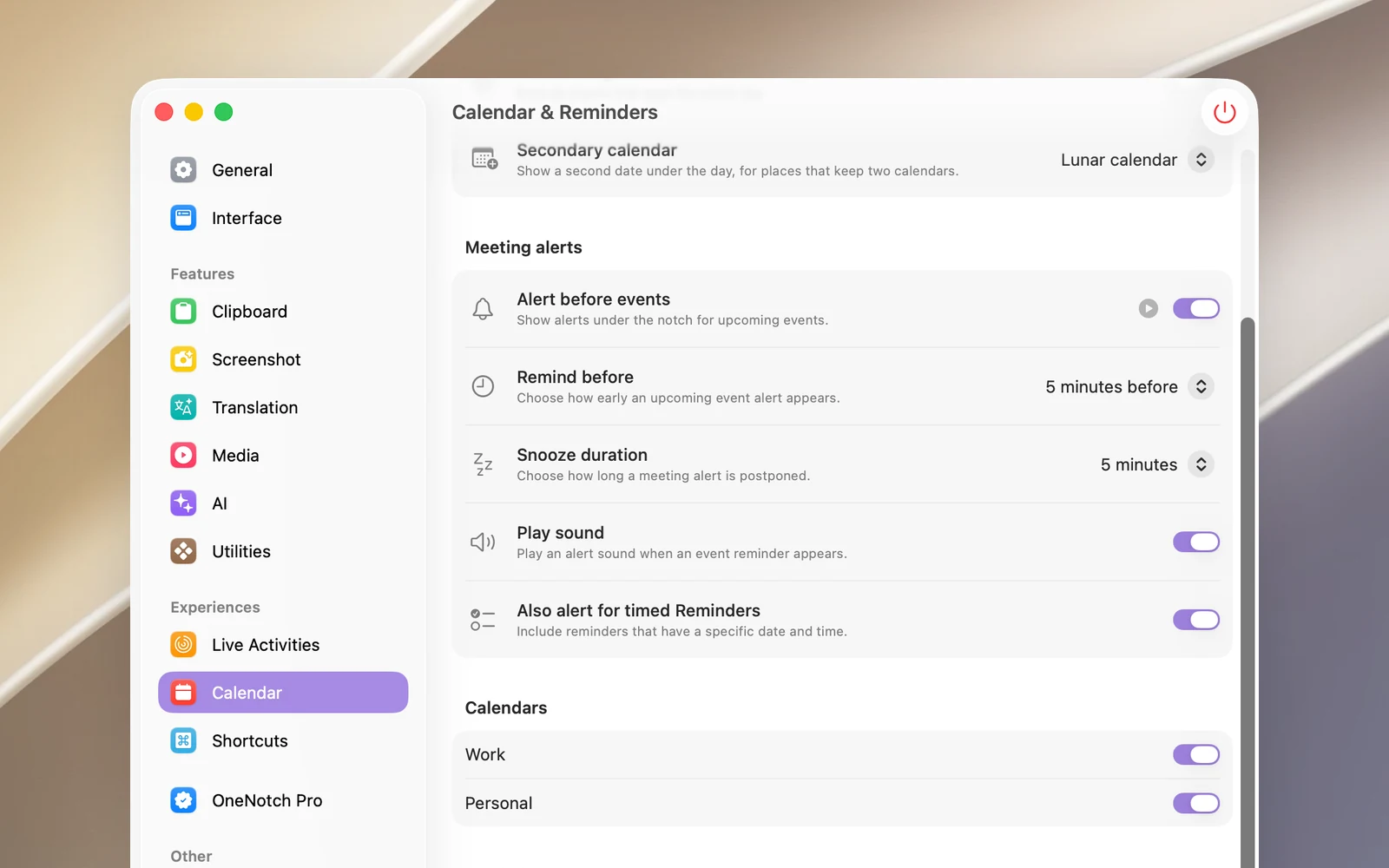Click the pink Media sidebar icon

[x=183, y=455]
